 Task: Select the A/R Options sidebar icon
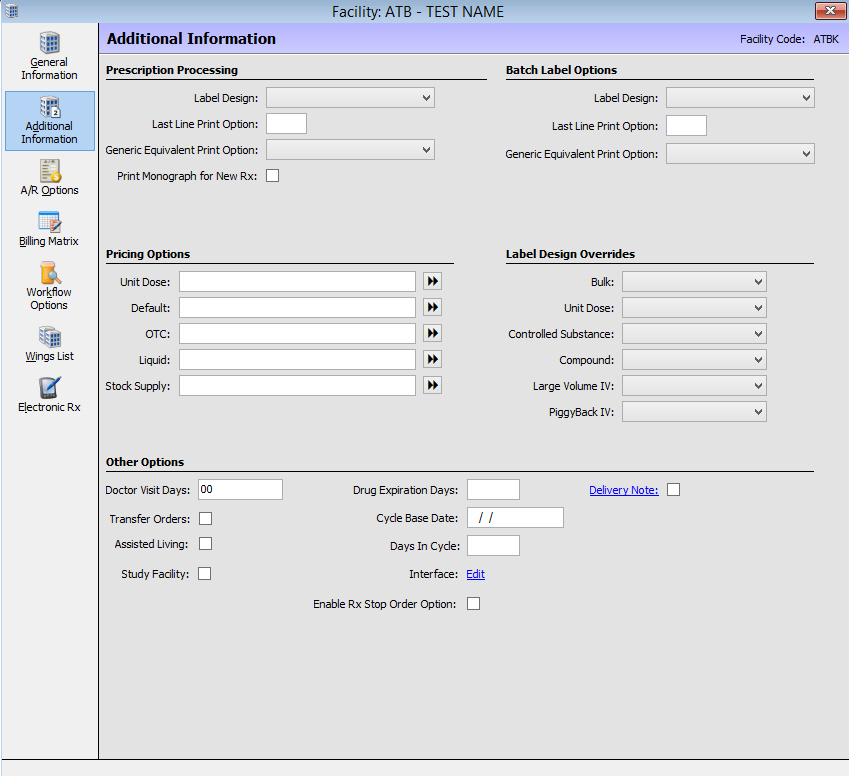tap(49, 172)
